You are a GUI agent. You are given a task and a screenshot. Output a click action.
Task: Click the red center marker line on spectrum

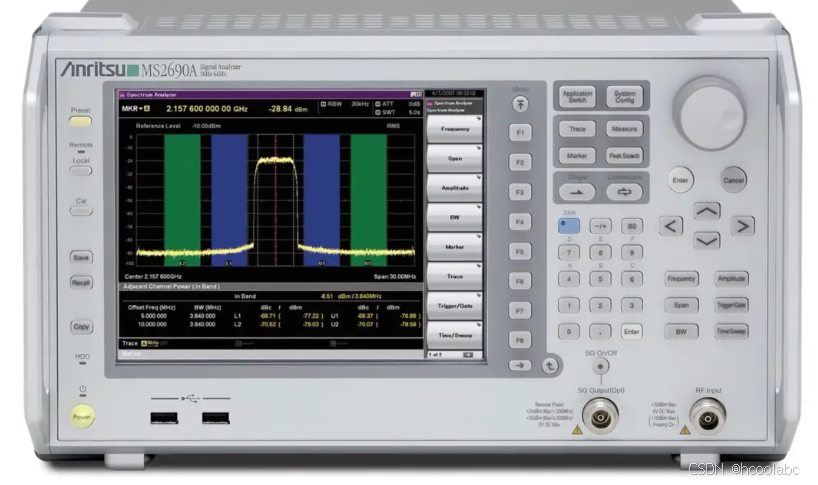click(275, 201)
